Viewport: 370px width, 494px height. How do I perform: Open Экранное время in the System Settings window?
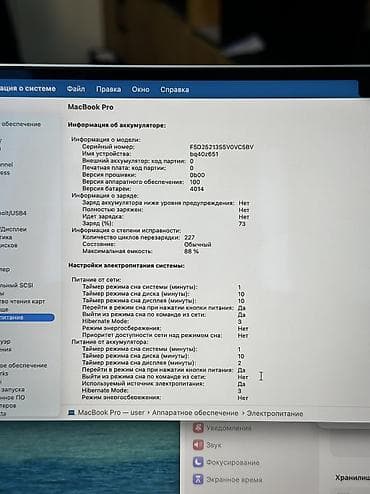(228, 479)
